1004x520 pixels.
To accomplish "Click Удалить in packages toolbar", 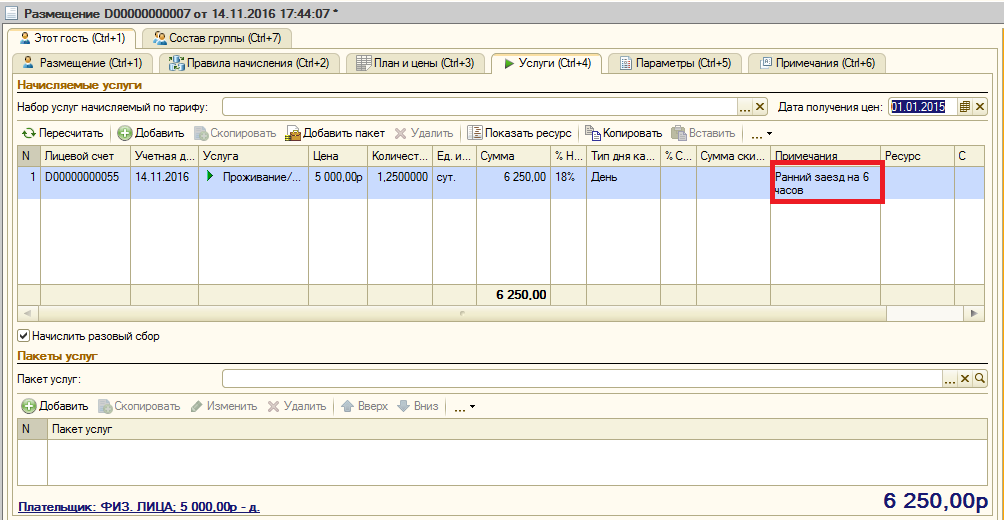I will coord(297,406).
